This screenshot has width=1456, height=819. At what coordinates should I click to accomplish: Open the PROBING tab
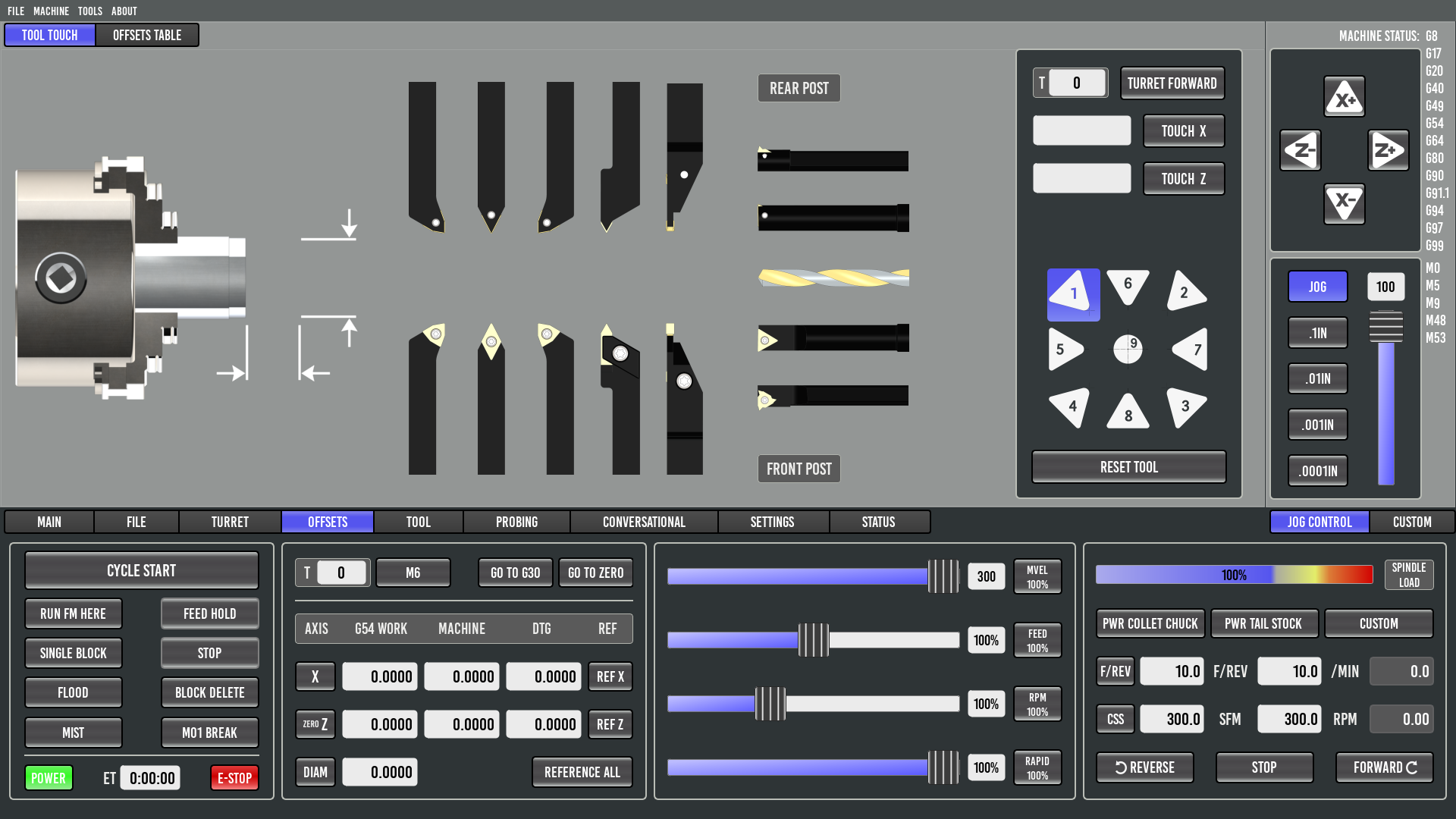coord(516,522)
